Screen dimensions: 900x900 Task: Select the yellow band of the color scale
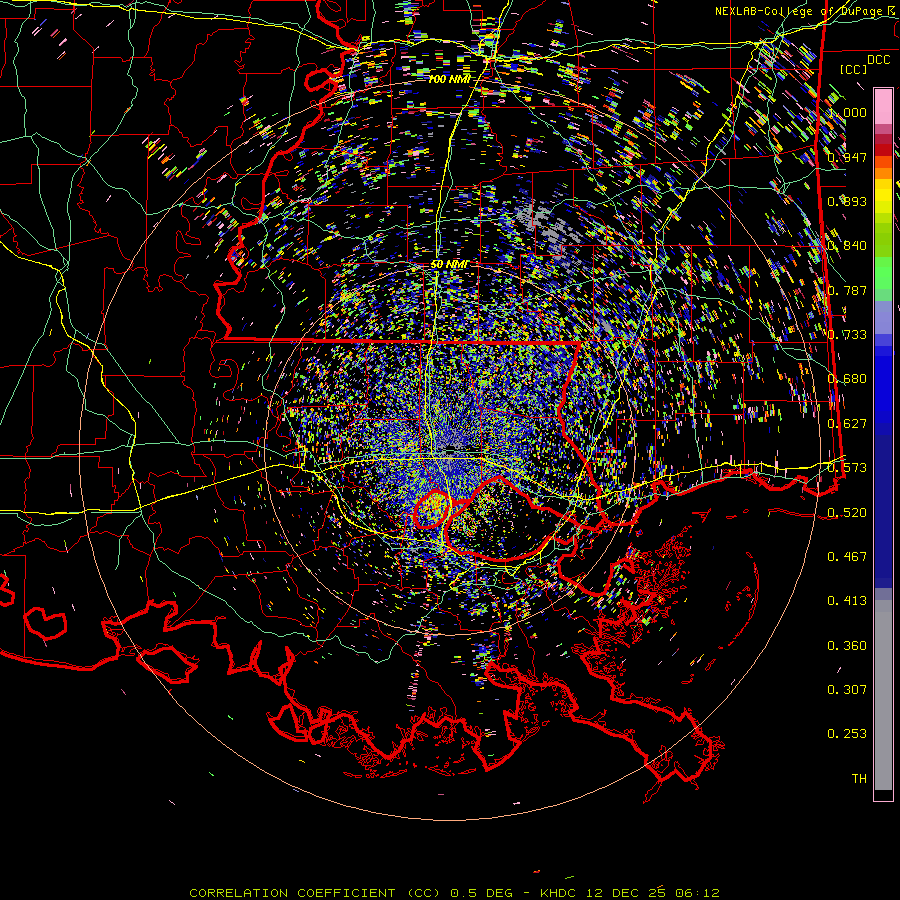(883, 196)
